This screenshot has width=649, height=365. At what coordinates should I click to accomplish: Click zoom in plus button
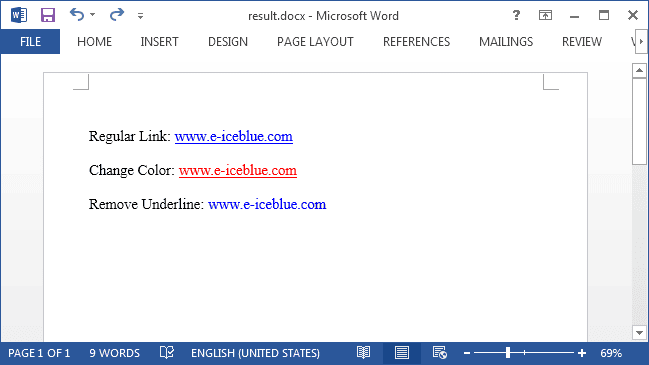tap(582, 353)
